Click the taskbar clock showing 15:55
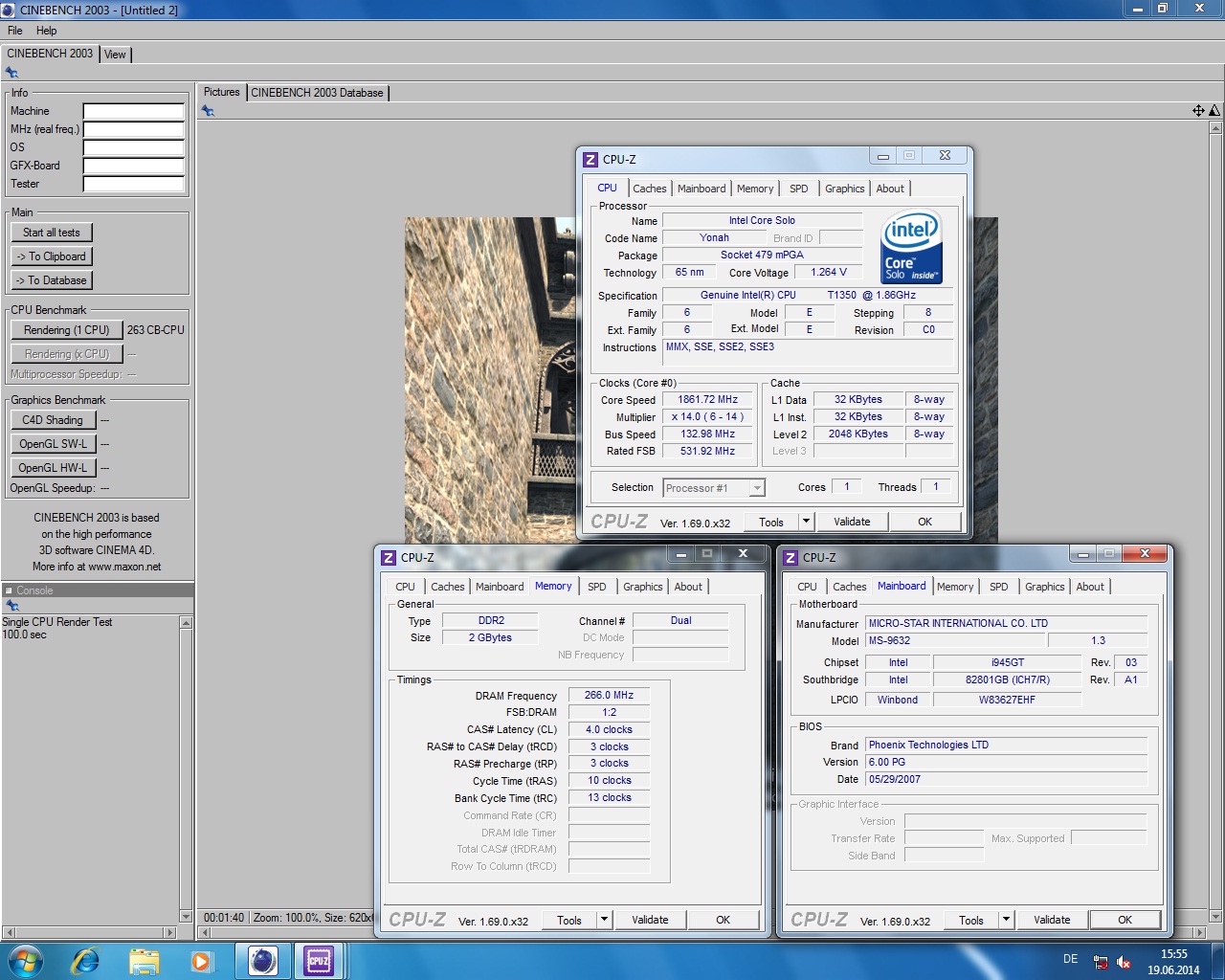Viewport: 1225px width, 980px height. pyautogui.click(x=1173, y=954)
